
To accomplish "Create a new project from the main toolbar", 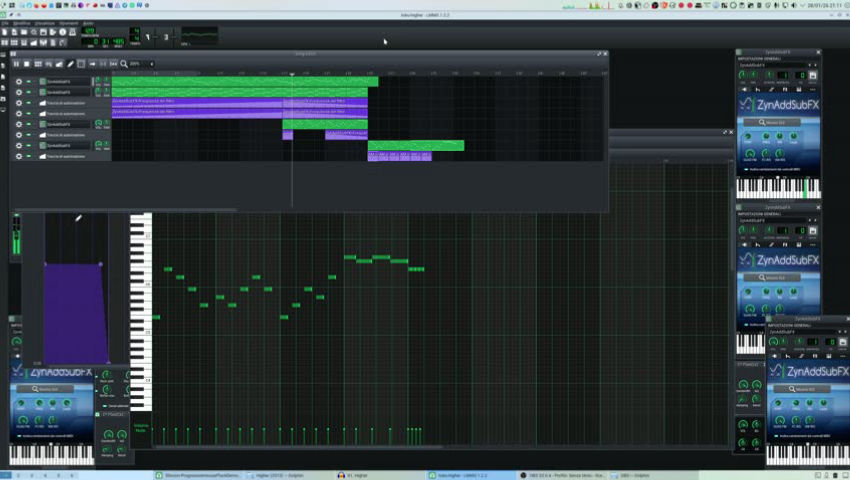I will click(x=5, y=32).
